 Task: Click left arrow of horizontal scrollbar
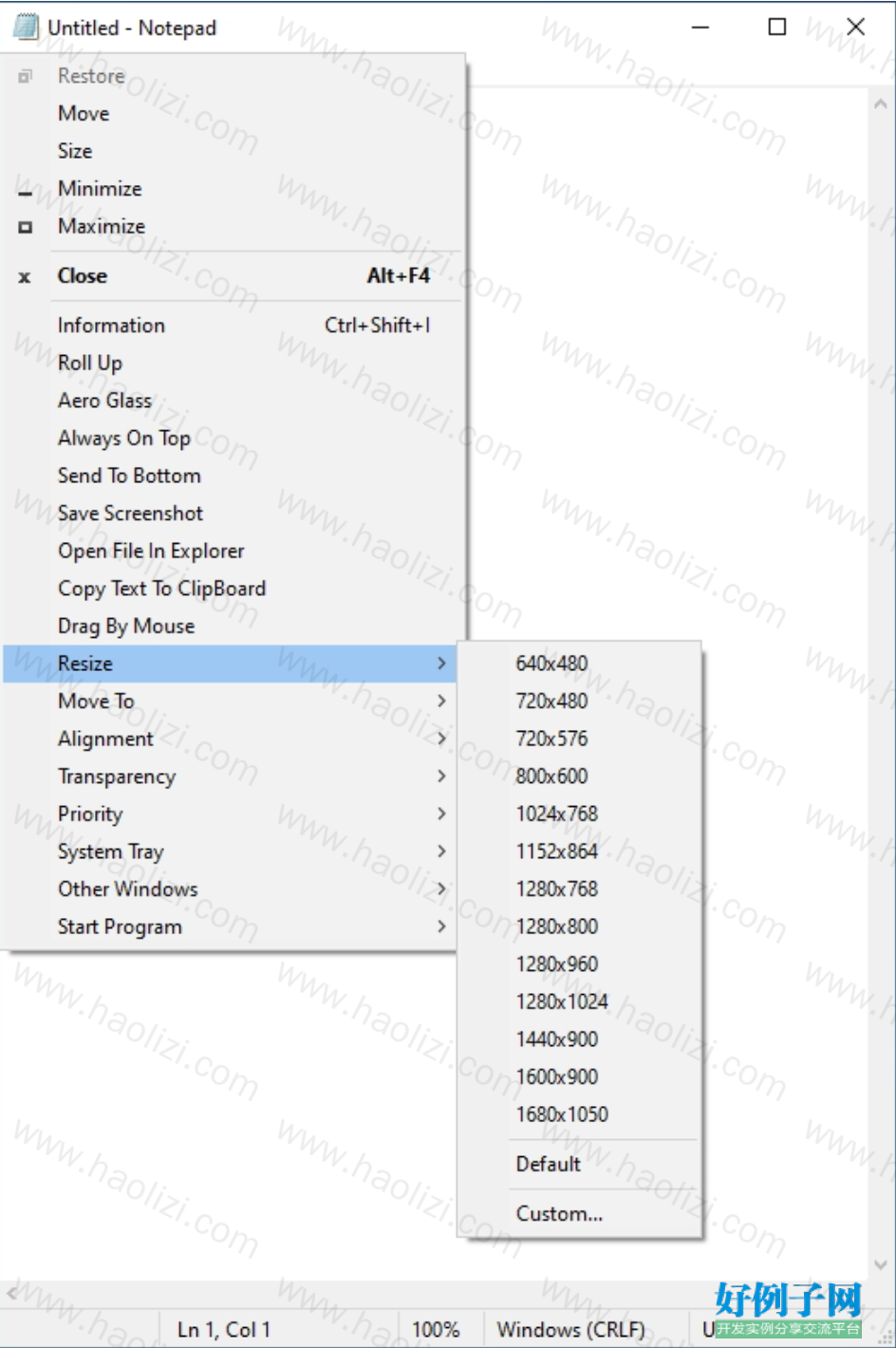point(12,1292)
